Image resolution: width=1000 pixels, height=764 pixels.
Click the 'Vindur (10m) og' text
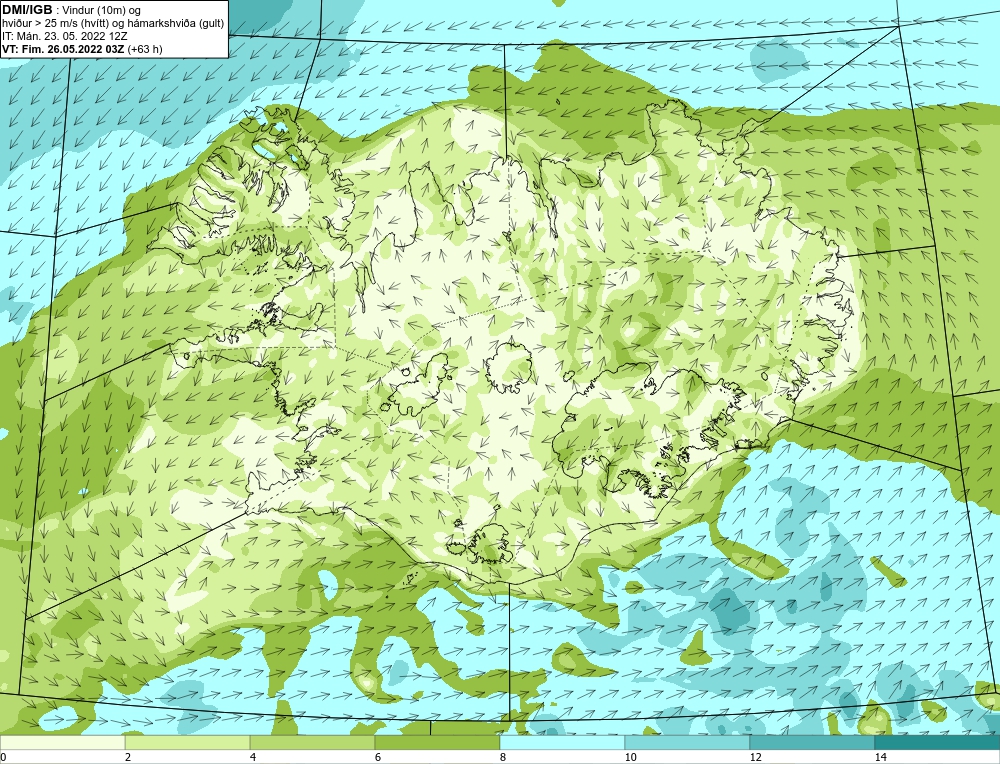103,10
